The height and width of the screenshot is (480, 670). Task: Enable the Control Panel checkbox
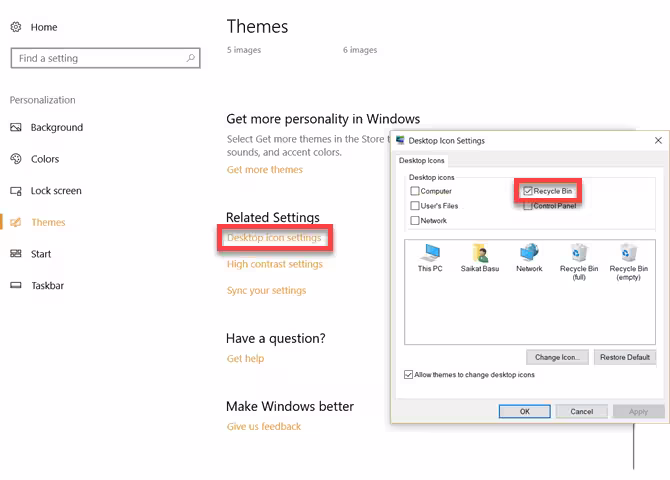[x=528, y=206]
